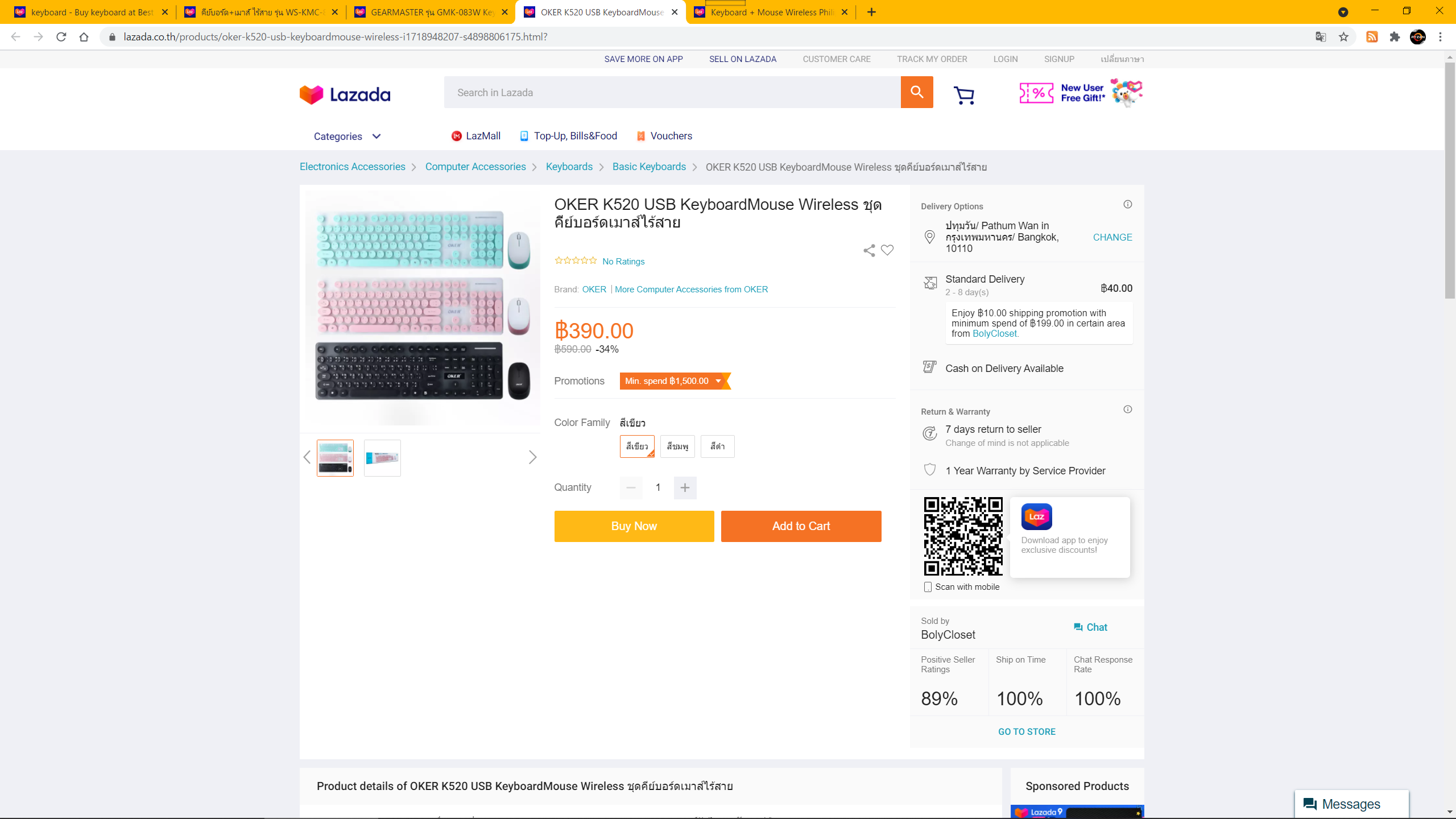Open the shopping cart icon

point(964,94)
